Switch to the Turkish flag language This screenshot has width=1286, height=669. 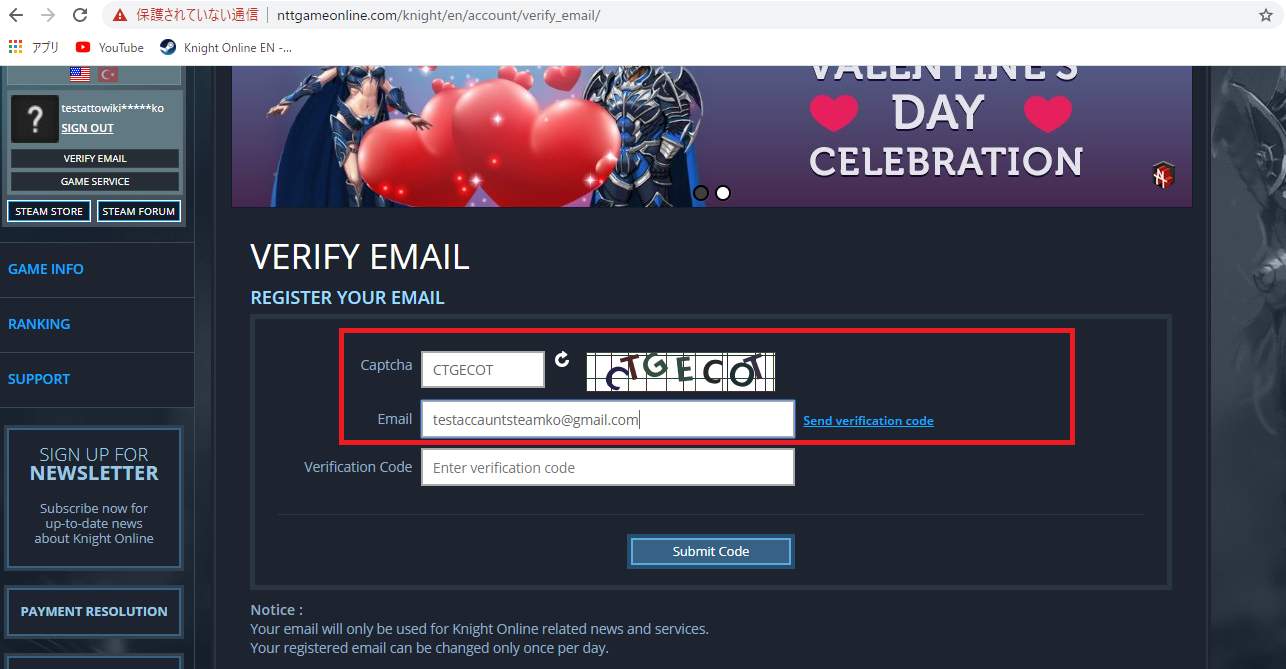click(107, 74)
